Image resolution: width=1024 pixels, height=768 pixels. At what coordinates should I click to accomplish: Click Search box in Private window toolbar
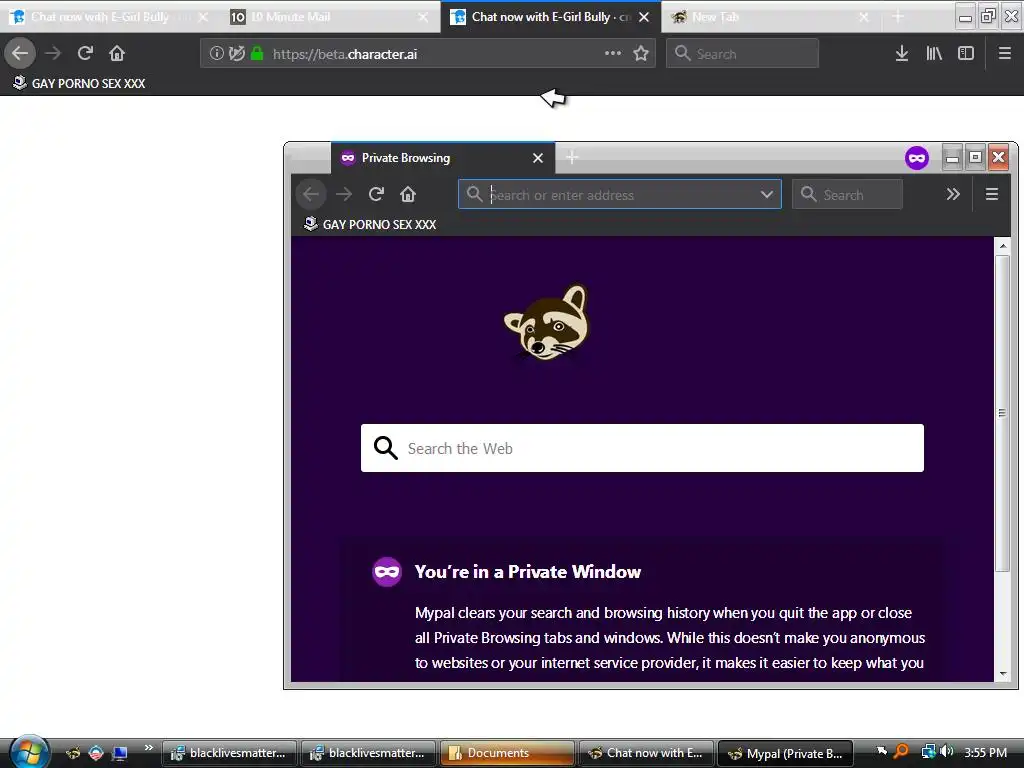[847, 194]
